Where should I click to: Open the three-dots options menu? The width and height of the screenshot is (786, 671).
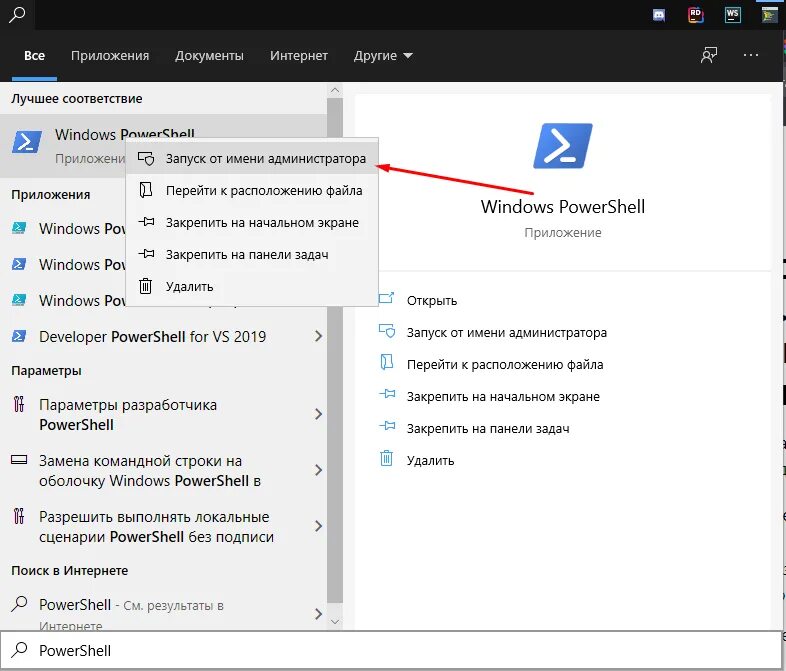750,55
